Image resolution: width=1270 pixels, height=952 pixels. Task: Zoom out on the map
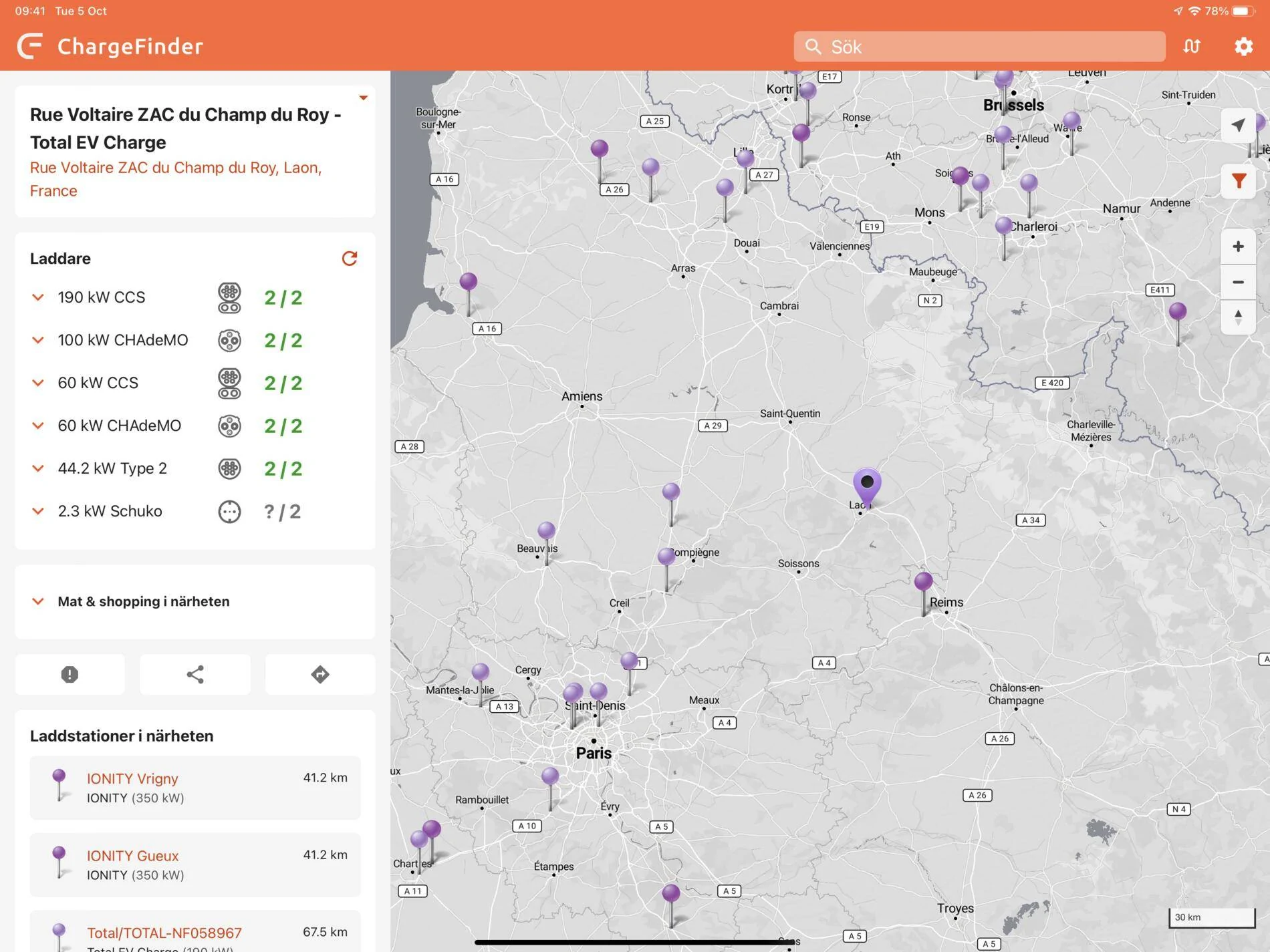pyautogui.click(x=1238, y=282)
